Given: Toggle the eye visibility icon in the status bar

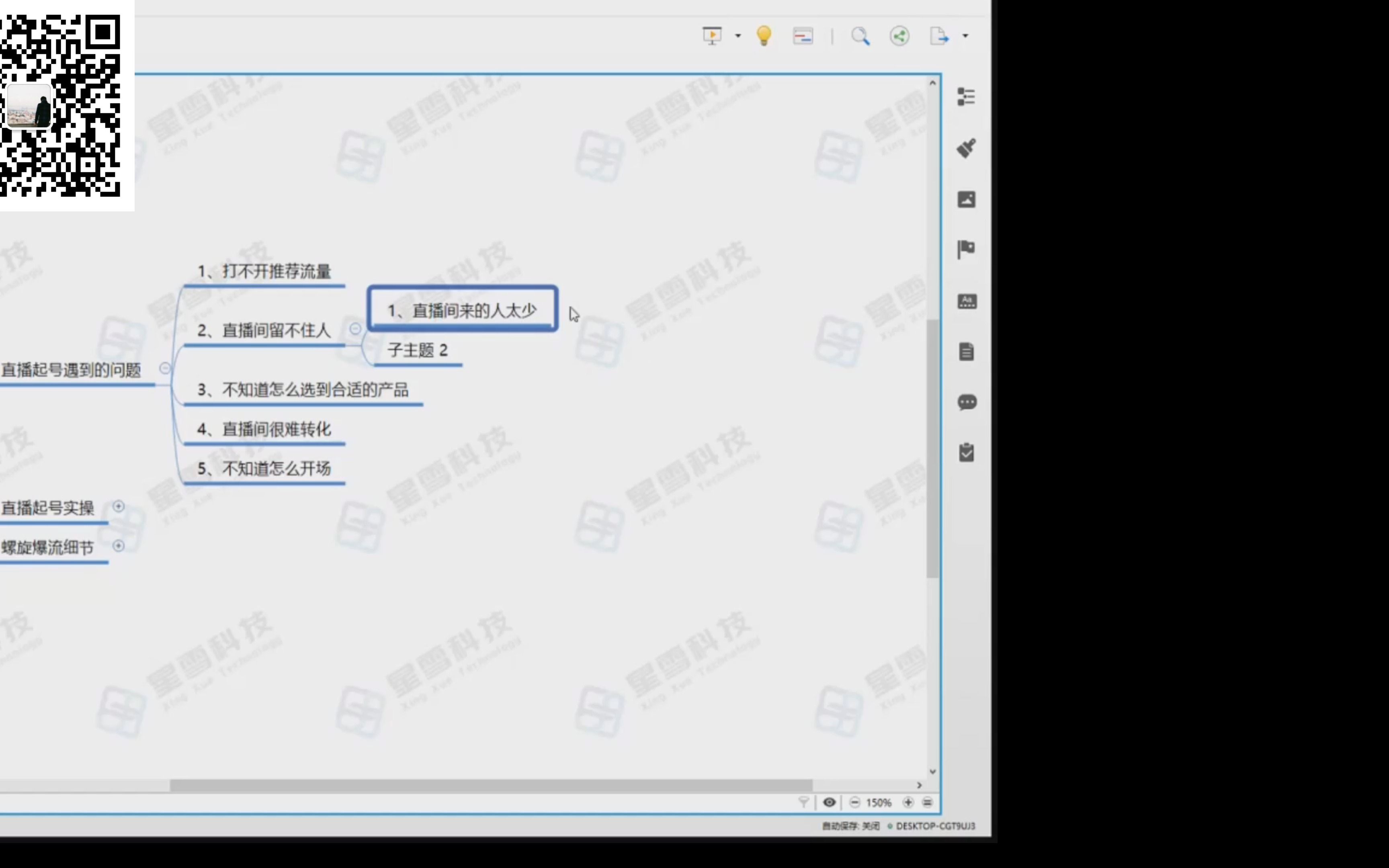Looking at the screenshot, I should point(829,802).
